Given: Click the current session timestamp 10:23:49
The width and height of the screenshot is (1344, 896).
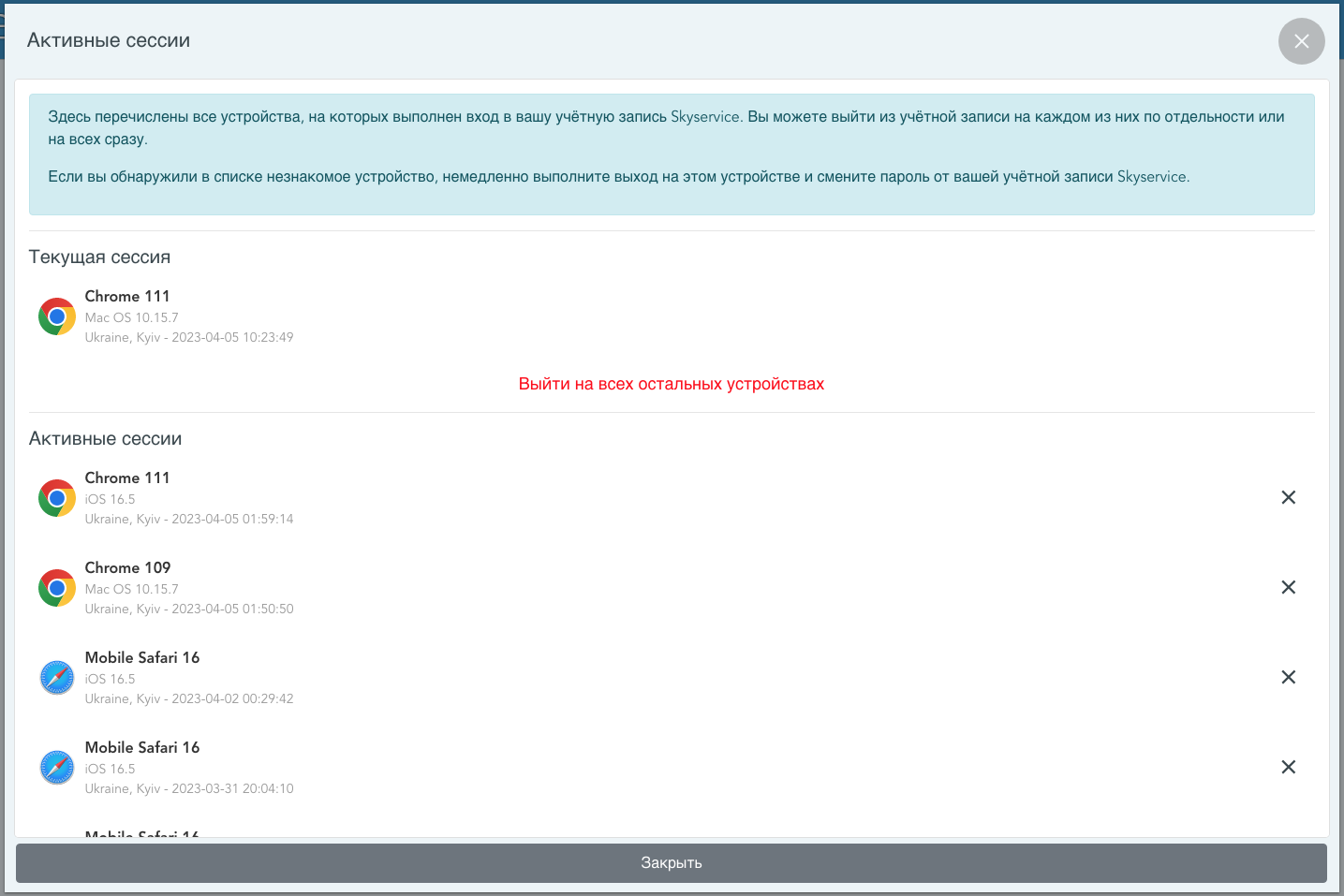Looking at the screenshot, I should coord(232,337).
